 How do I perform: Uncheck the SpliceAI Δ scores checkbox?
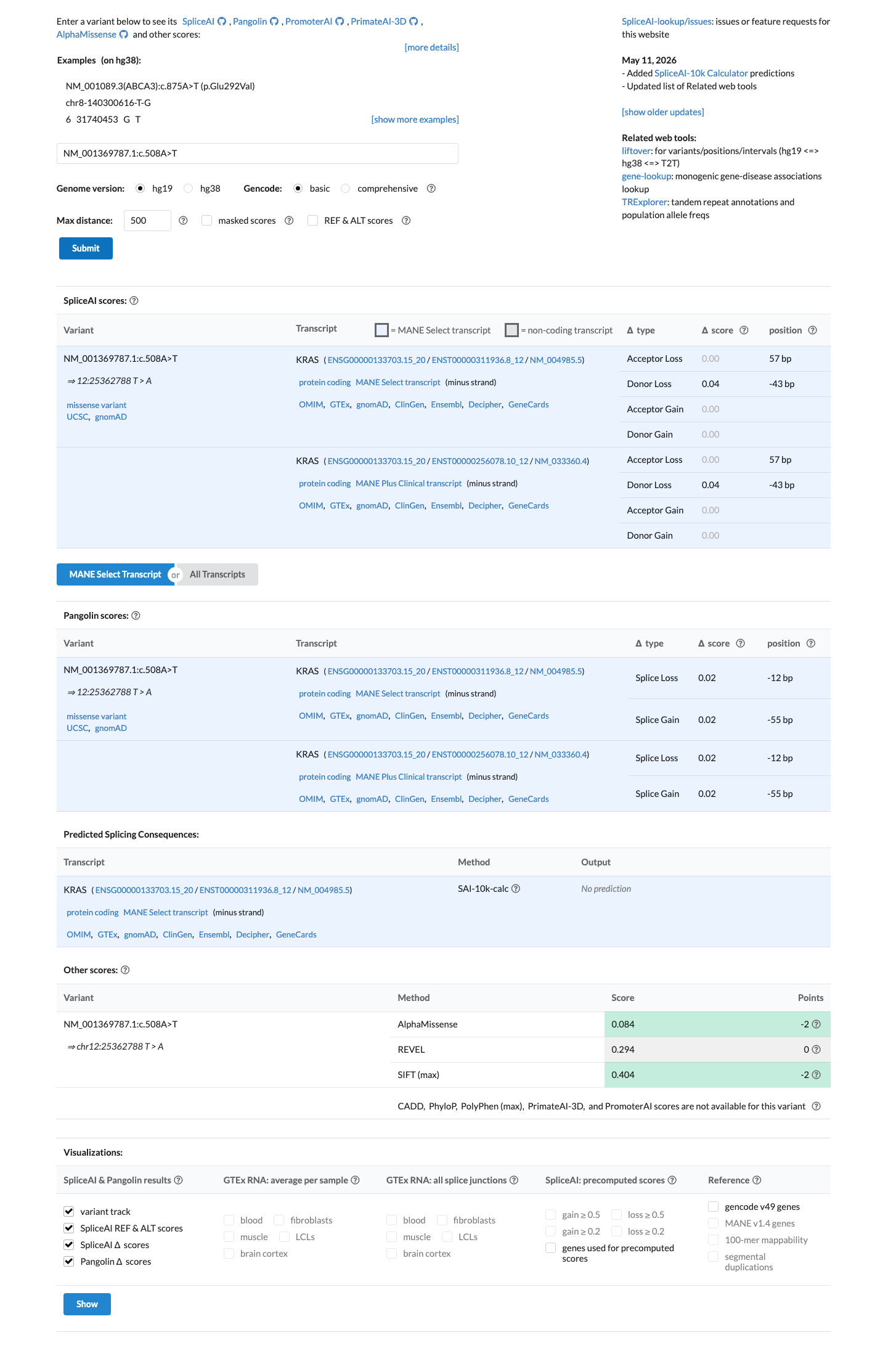69,1245
